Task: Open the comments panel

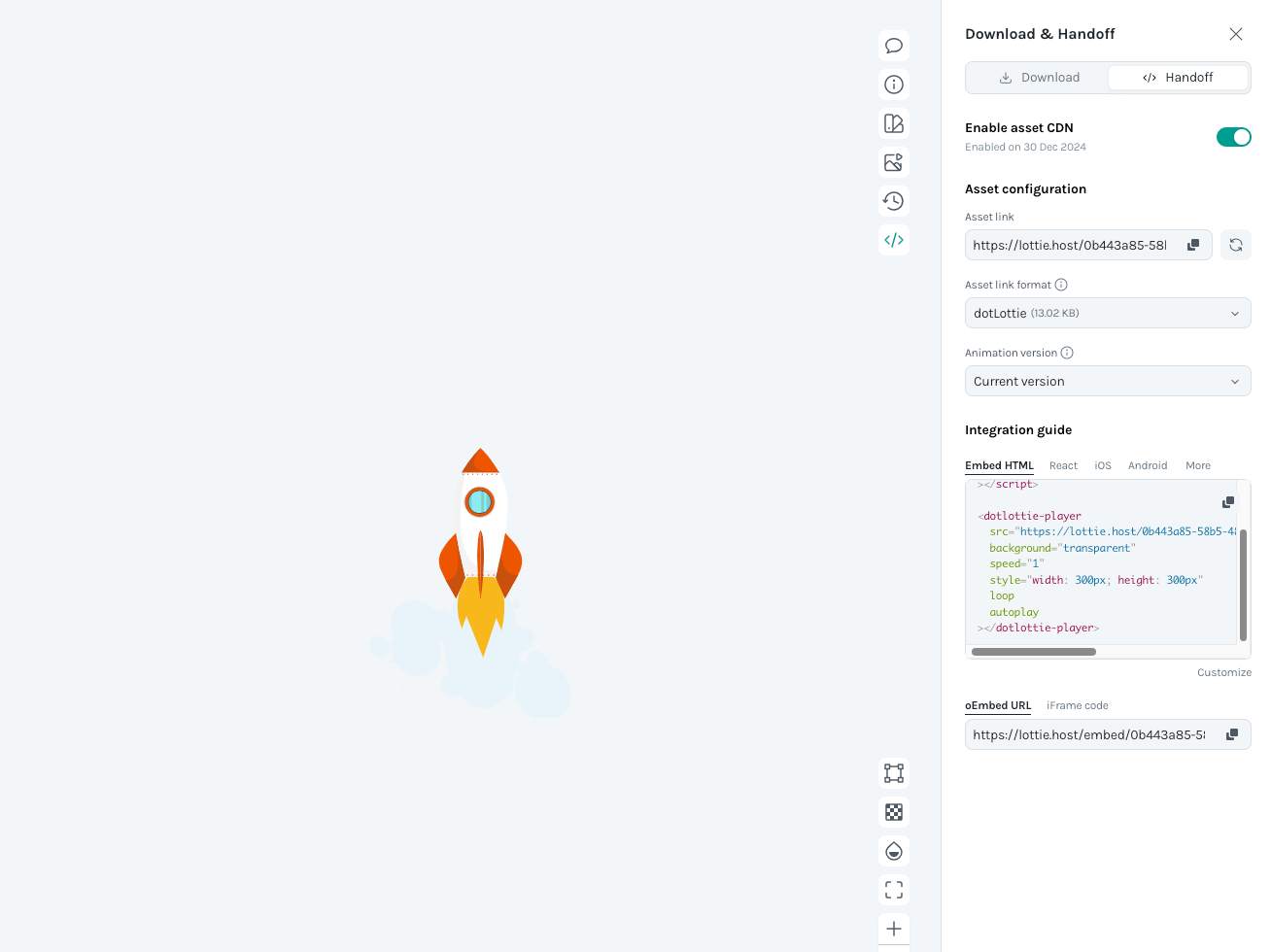Action: [893, 46]
